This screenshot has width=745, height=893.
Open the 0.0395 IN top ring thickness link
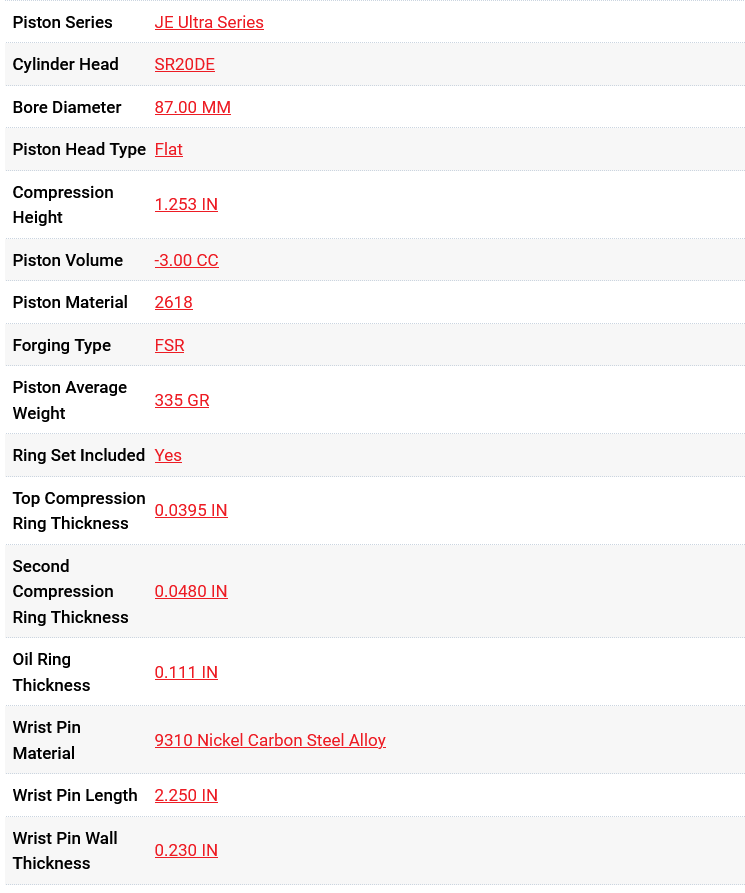pyautogui.click(x=191, y=510)
